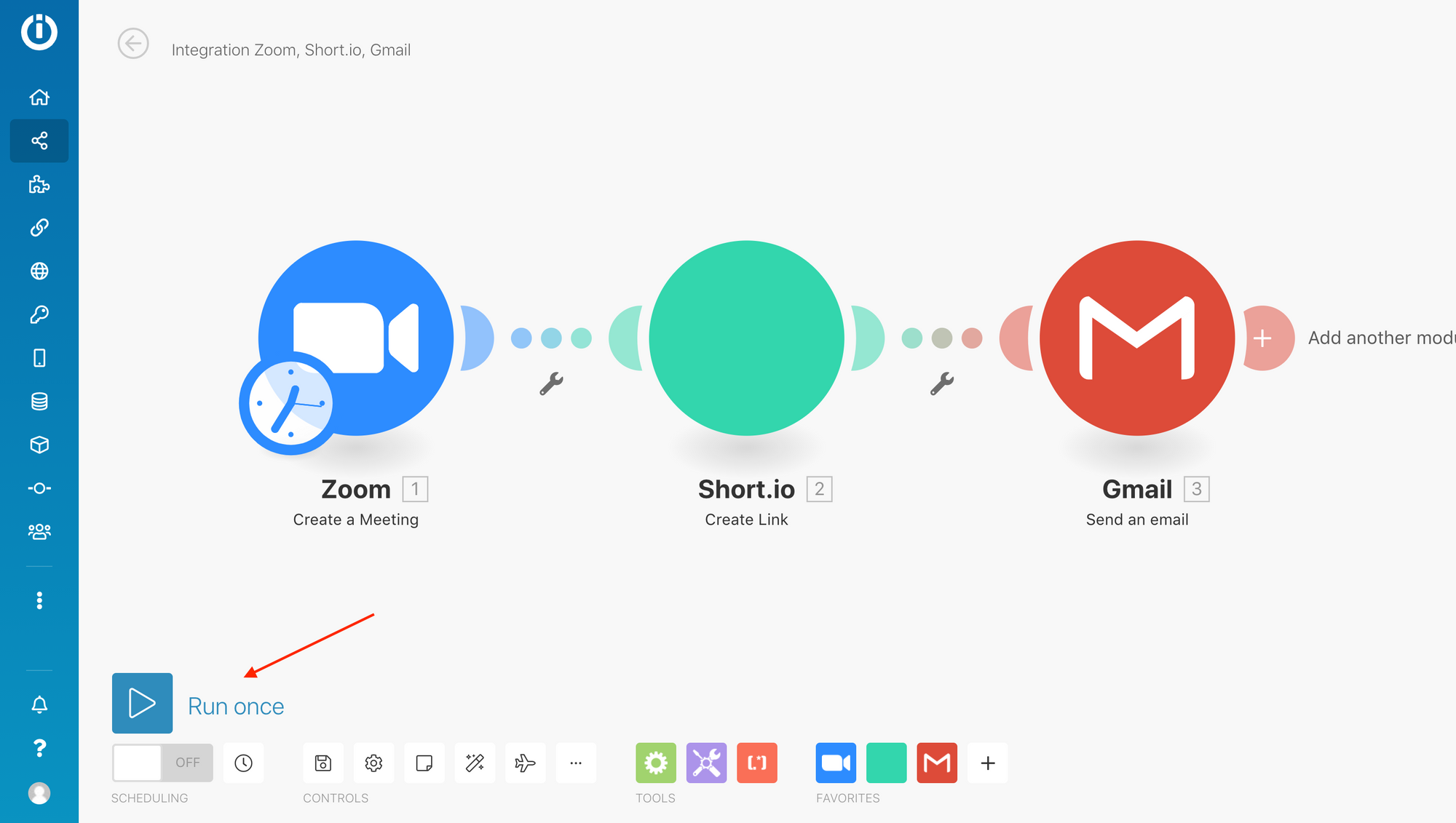Image resolution: width=1456 pixels, height=823 pixels.
Task: Click the plus to add another module
Action: (x=1263, y=338)
